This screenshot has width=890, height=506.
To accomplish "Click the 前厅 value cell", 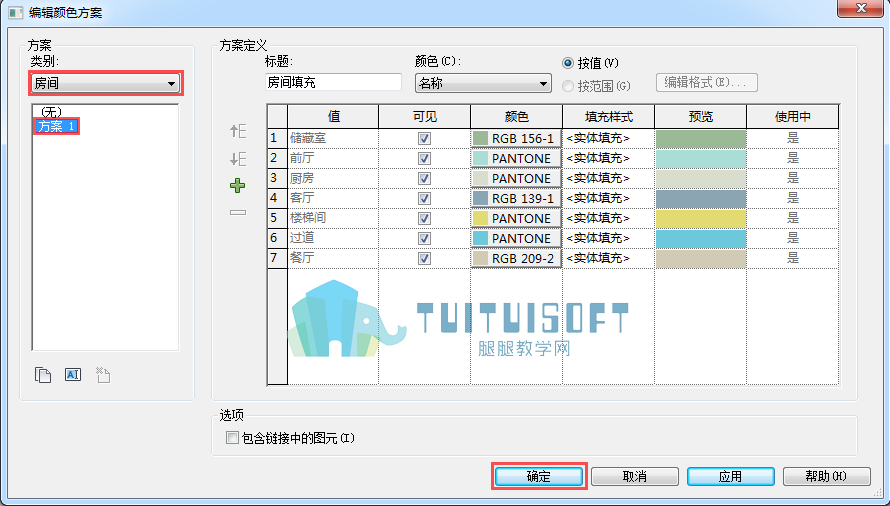I will click(333, 158).
